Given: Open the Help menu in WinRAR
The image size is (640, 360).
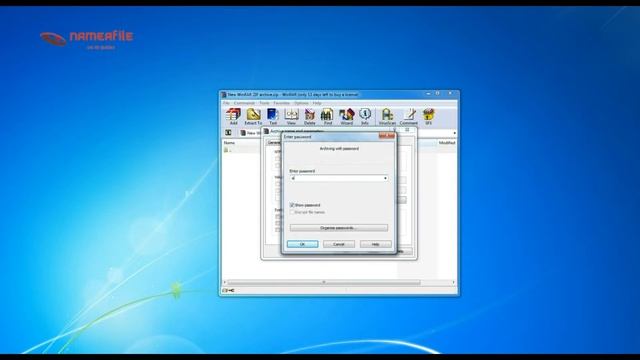Looking at the screenshot, I should pyautogui.click(x=317, y=103).
